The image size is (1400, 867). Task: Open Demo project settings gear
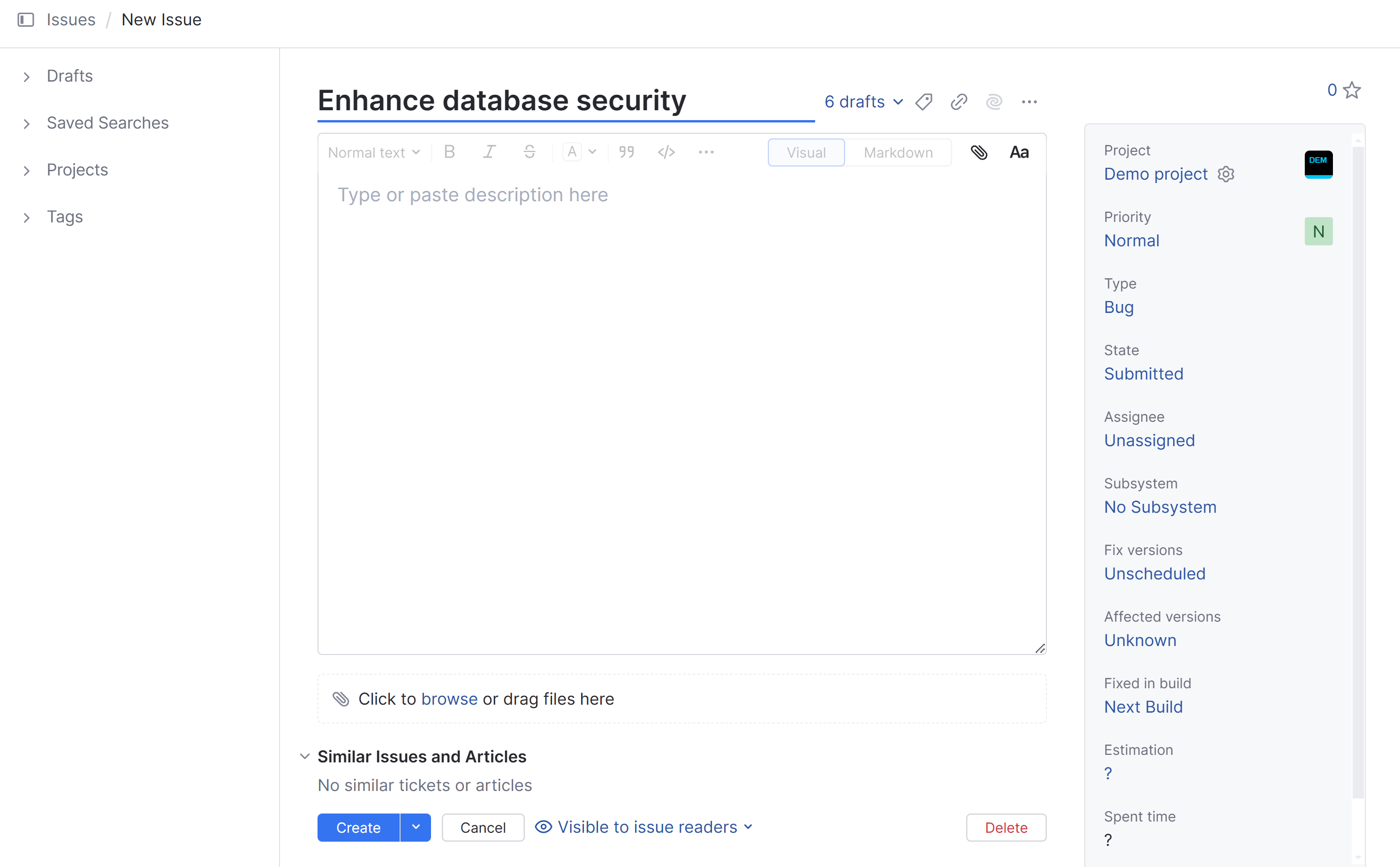[x=1226, y=175]
